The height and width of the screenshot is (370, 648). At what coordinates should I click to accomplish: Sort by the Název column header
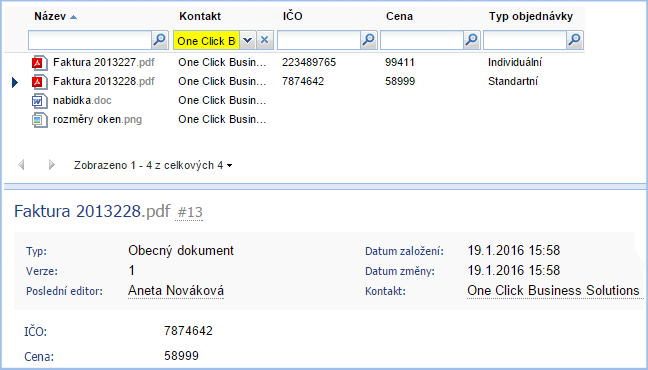(50, 17)
